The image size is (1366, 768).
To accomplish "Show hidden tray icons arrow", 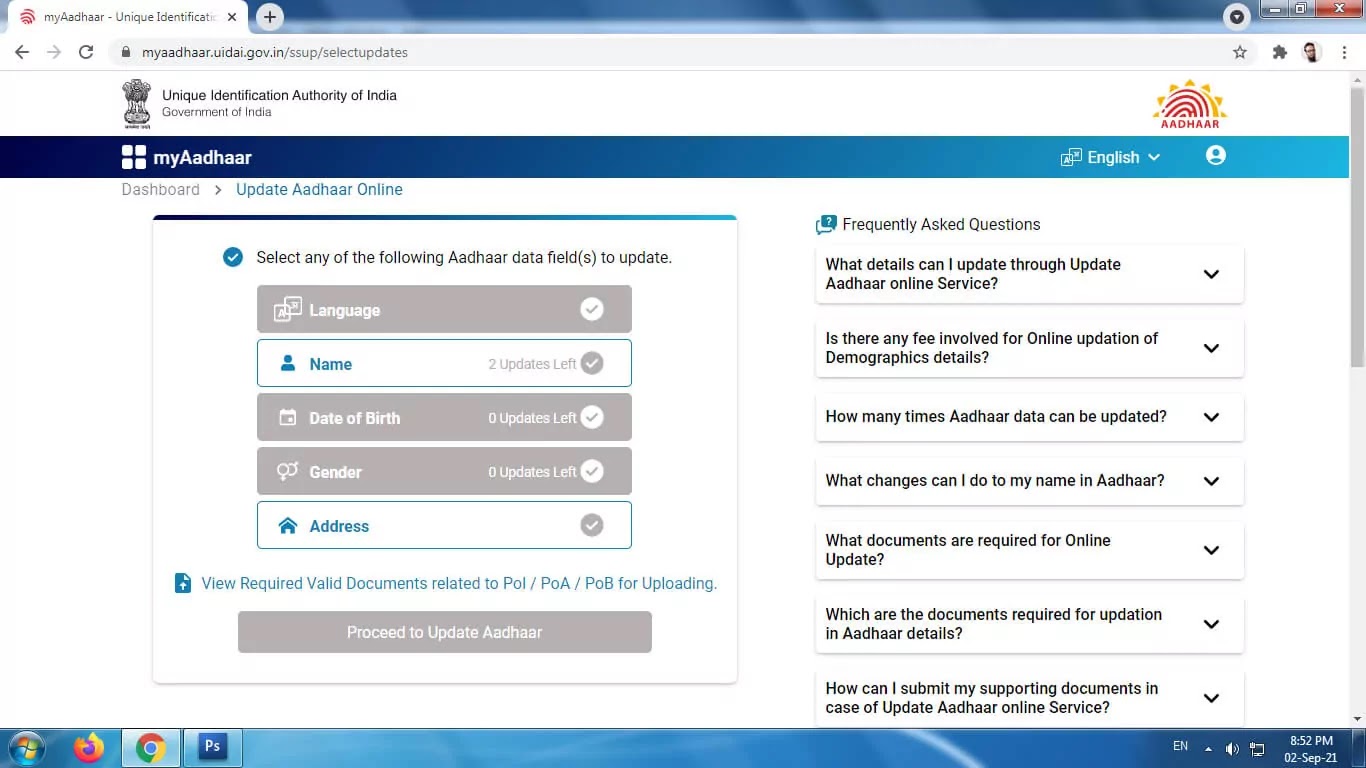I will click(x=1208, y=749).
